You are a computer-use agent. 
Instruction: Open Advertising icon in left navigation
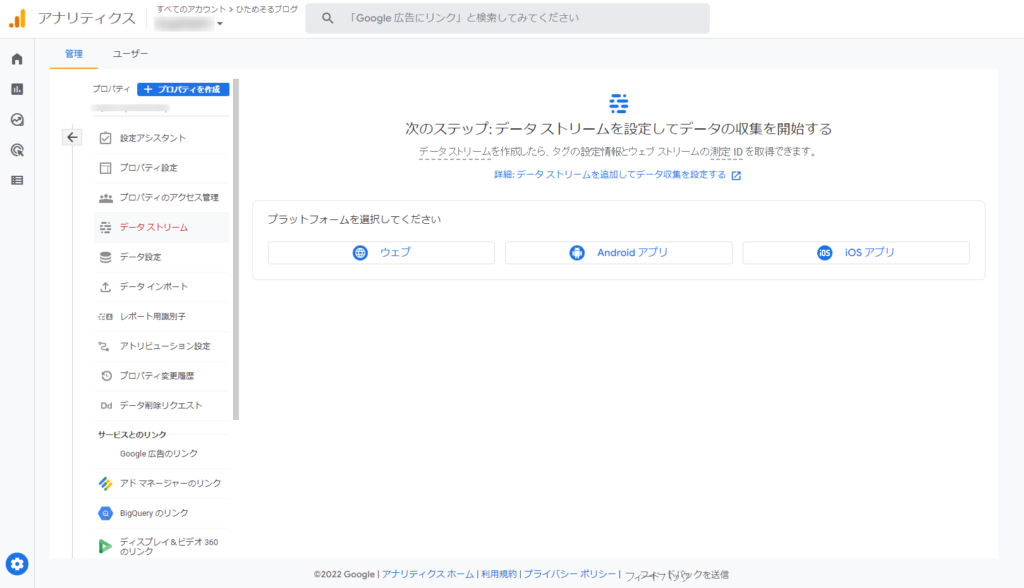pos(17,150)
